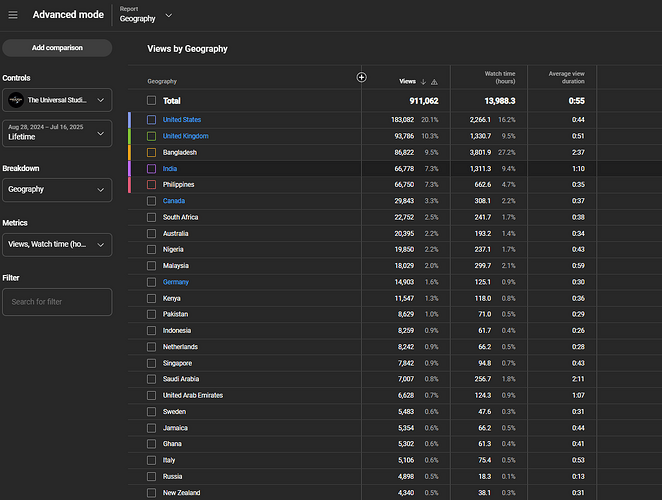Click the Views by Geography heading

point(187,49)
